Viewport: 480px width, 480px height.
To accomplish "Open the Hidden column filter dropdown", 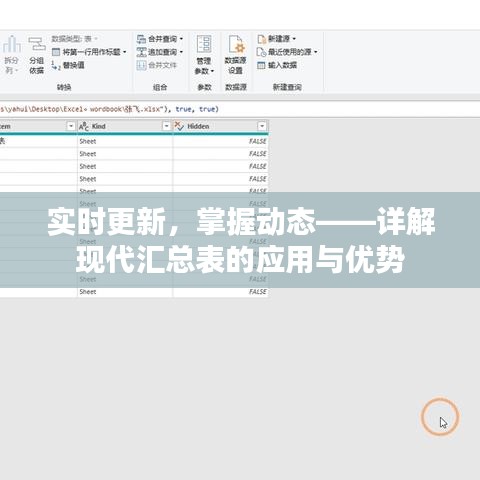I will [x=262, y=126].
